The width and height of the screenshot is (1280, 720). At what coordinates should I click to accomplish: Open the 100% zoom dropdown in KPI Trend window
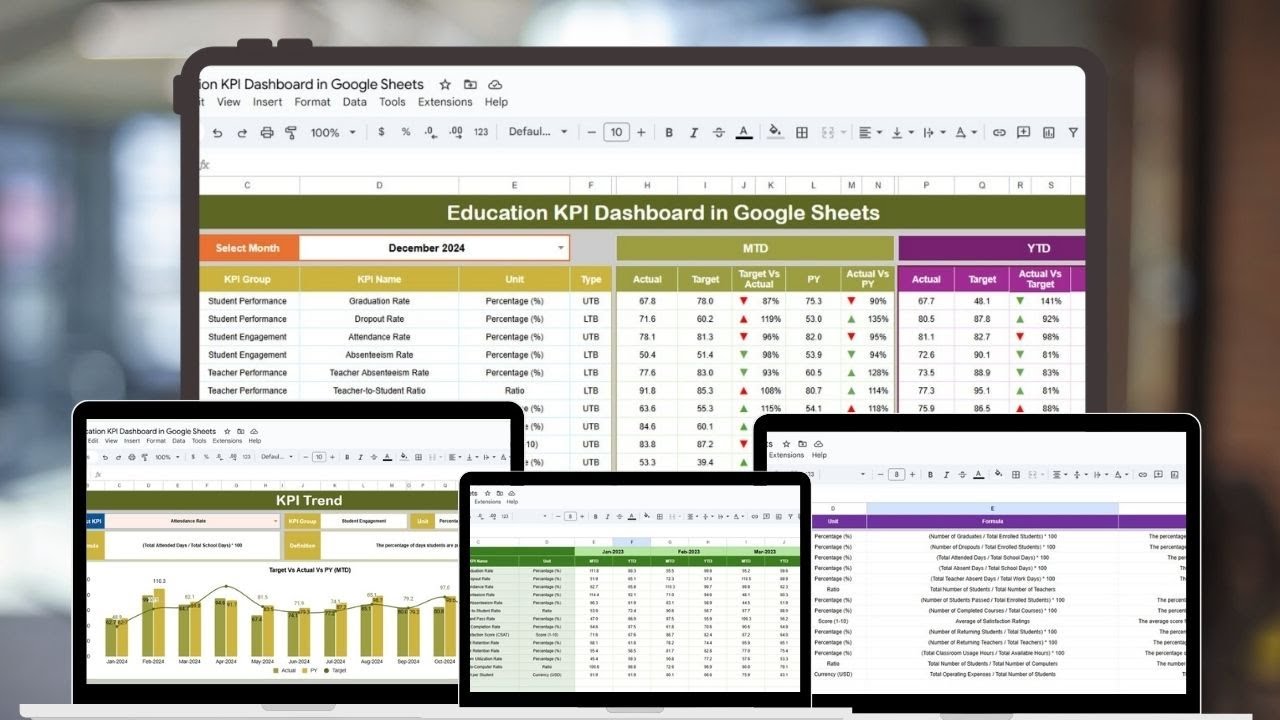(167, 457)
